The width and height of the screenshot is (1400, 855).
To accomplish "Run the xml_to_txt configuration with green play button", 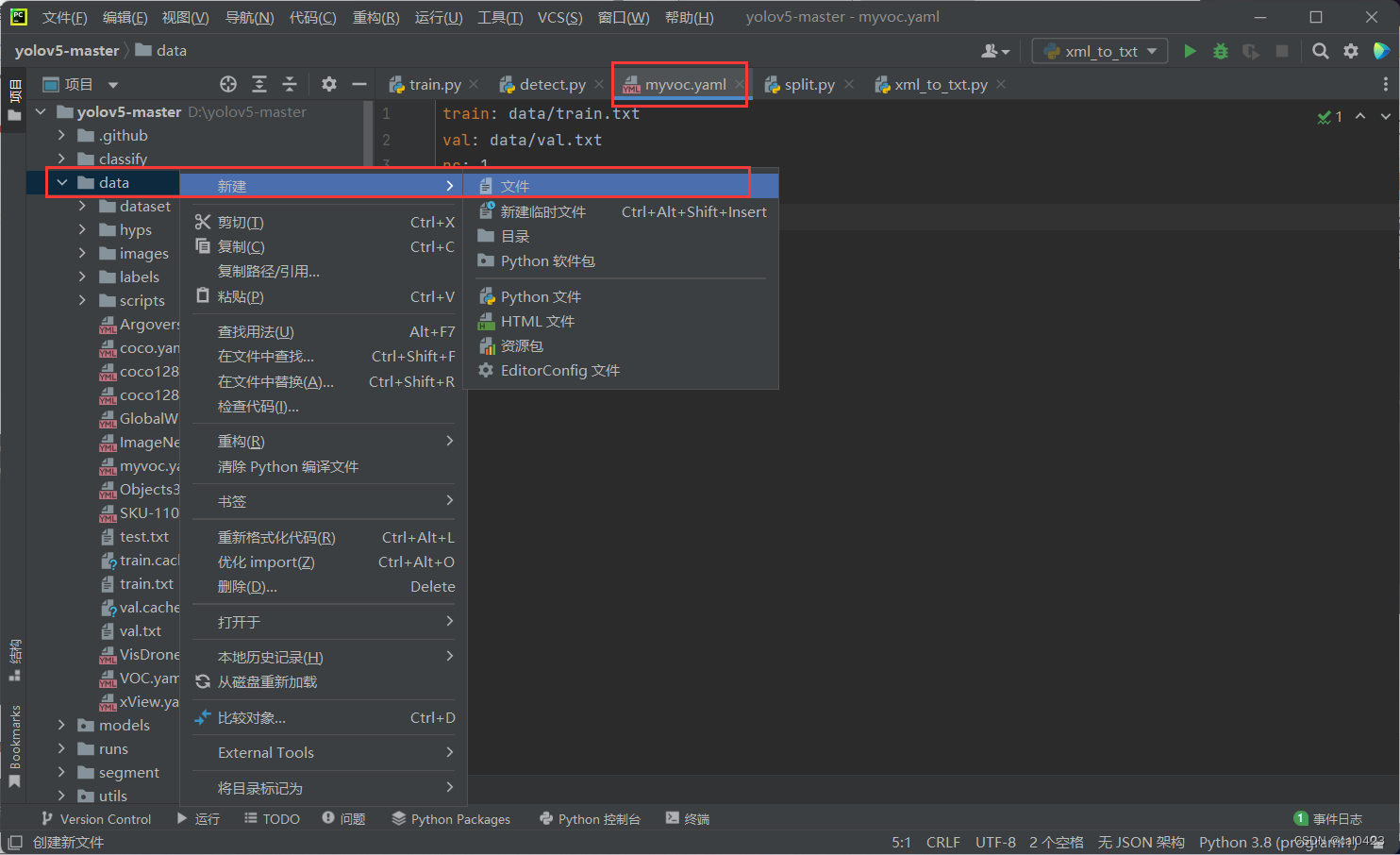I will pyautogui.click(x=1190, y=51).
